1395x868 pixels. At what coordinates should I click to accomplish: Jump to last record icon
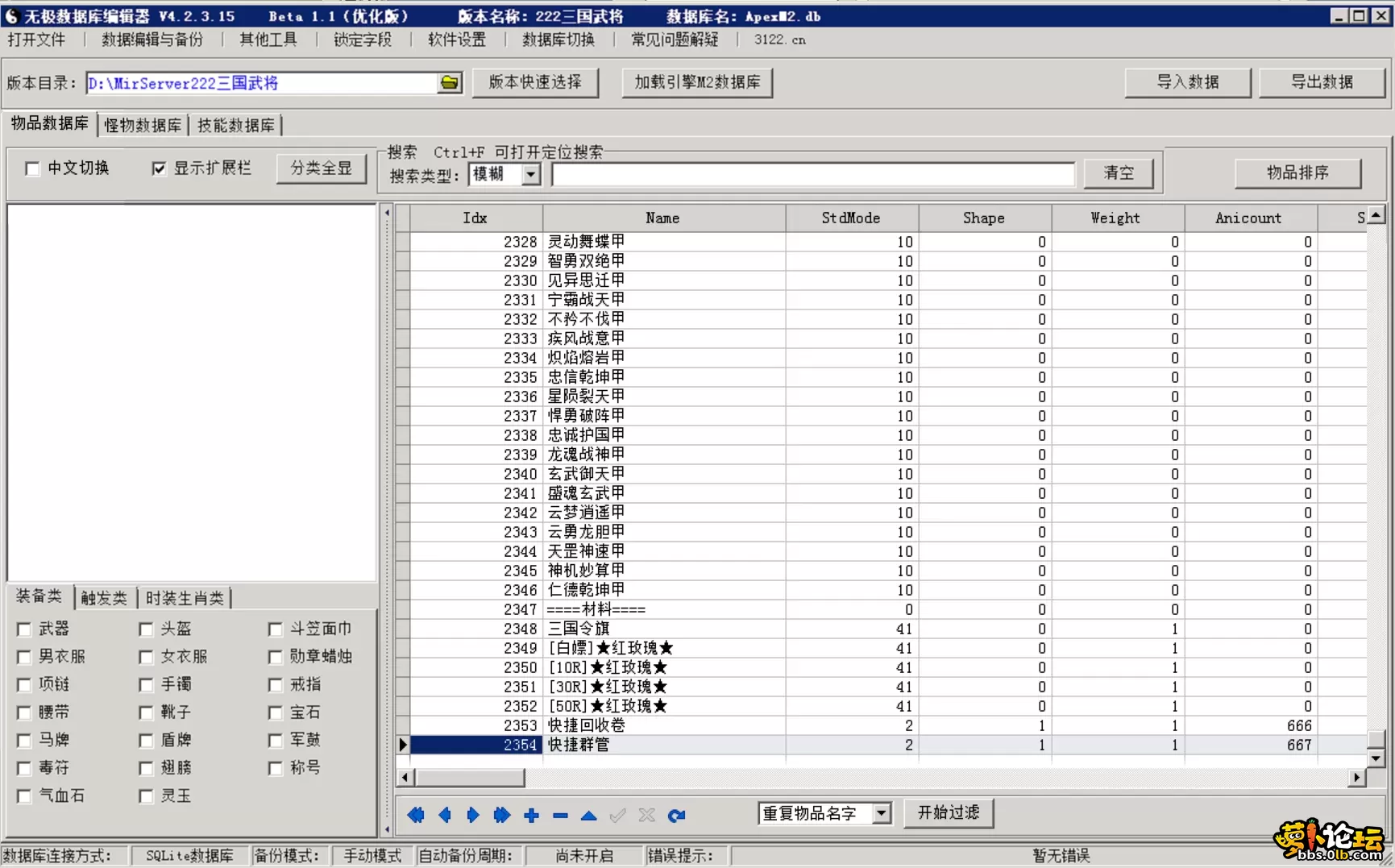click(x=501, y=815)
